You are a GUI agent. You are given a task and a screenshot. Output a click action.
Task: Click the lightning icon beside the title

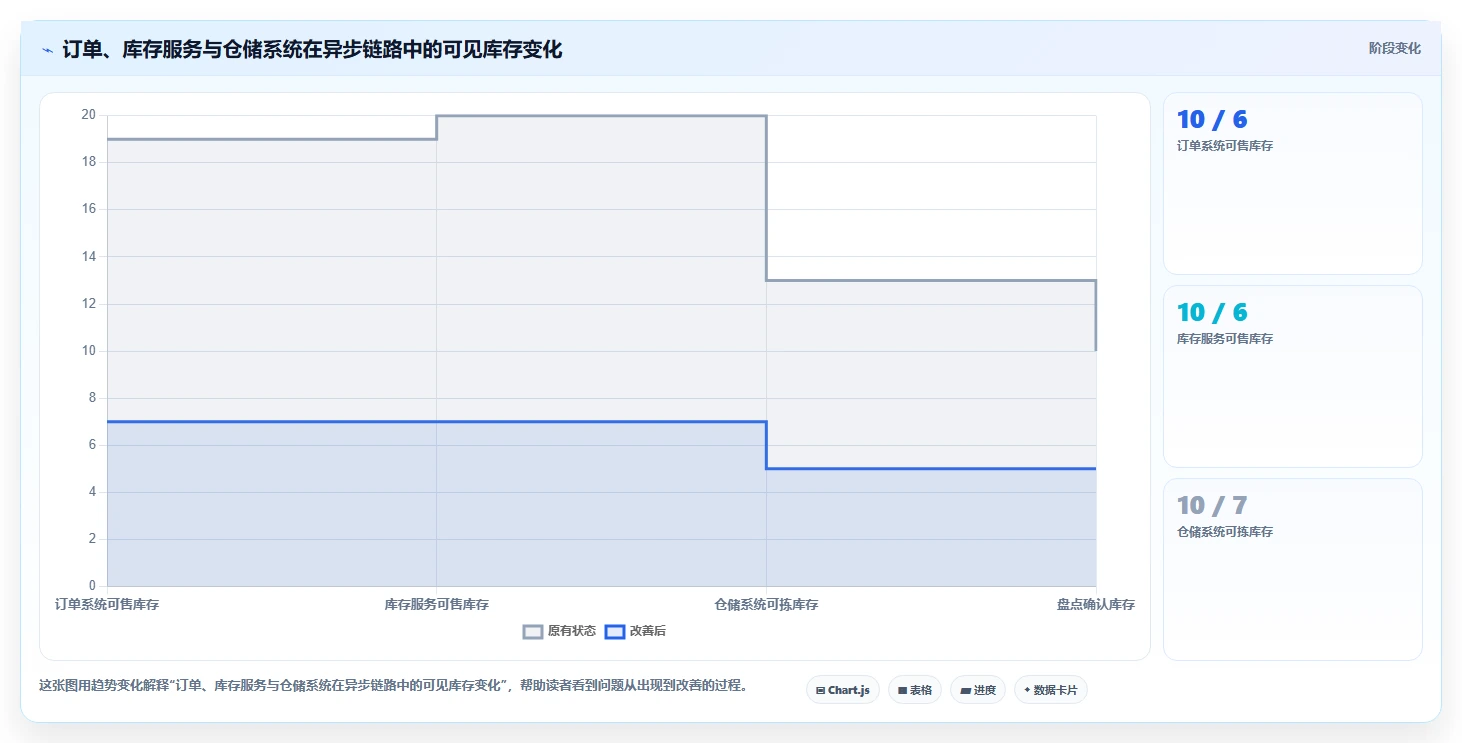pyautogui.click(x=47, y=50)
